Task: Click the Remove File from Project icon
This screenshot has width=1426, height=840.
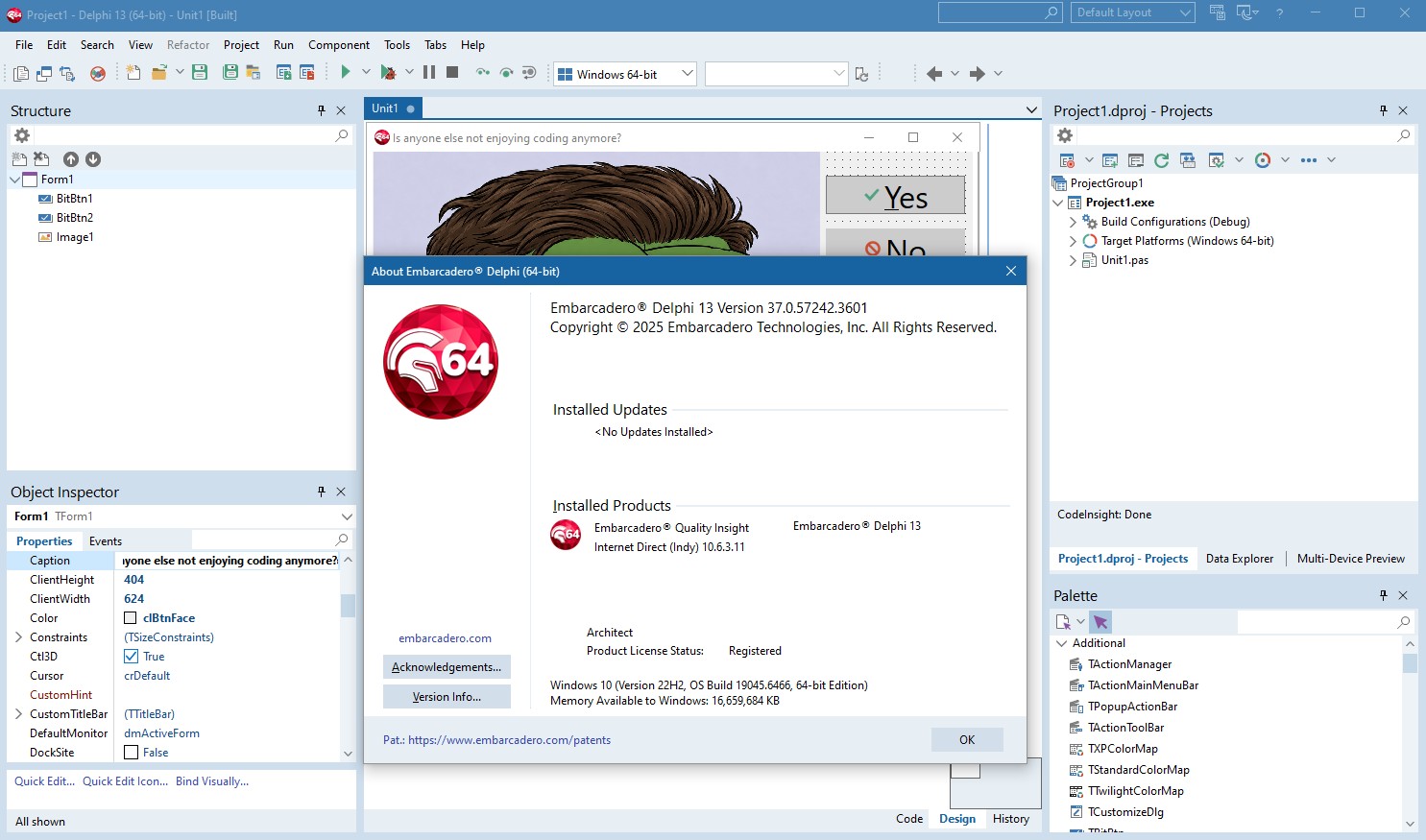Action: (307, 73)
